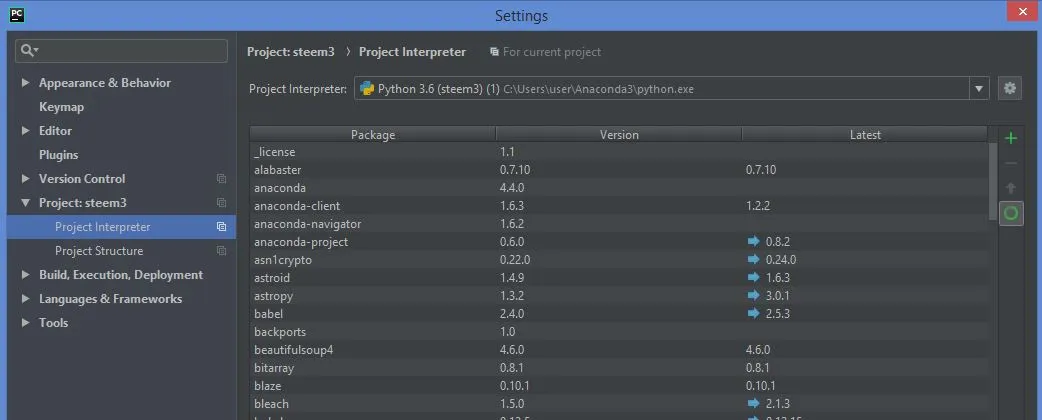1042x420 pixels.
Task: Click Project: steem3 breadcrumb
Action: 290,52
